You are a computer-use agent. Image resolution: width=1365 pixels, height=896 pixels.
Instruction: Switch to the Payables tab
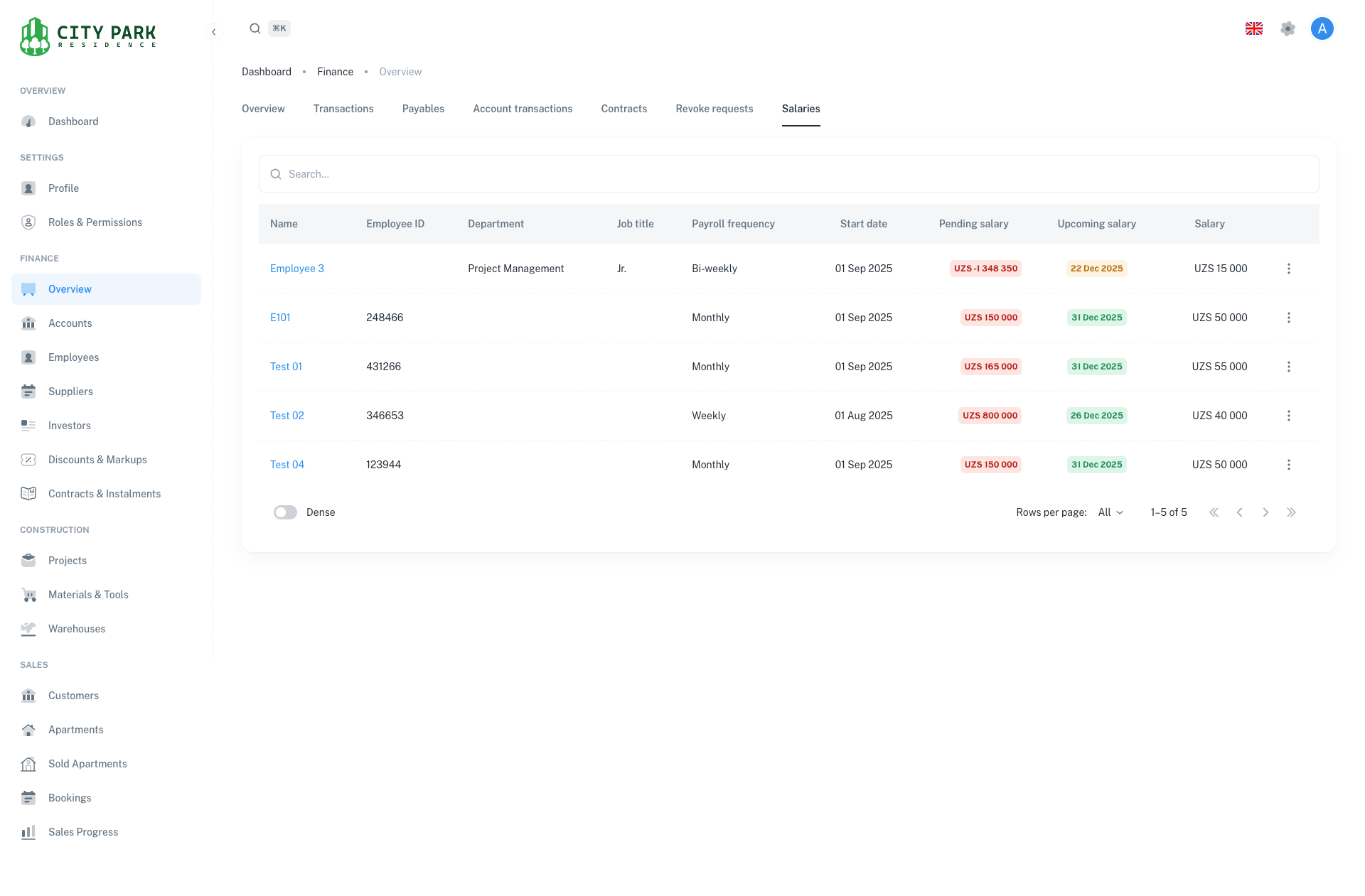pos(423,109)
